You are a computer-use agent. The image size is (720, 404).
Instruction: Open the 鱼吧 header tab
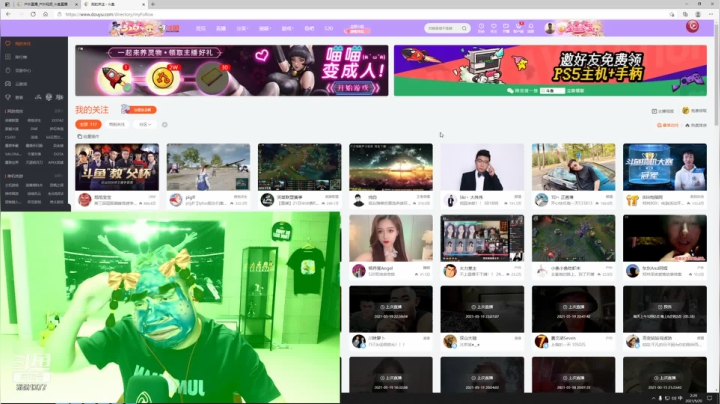[x=309, y=28]
